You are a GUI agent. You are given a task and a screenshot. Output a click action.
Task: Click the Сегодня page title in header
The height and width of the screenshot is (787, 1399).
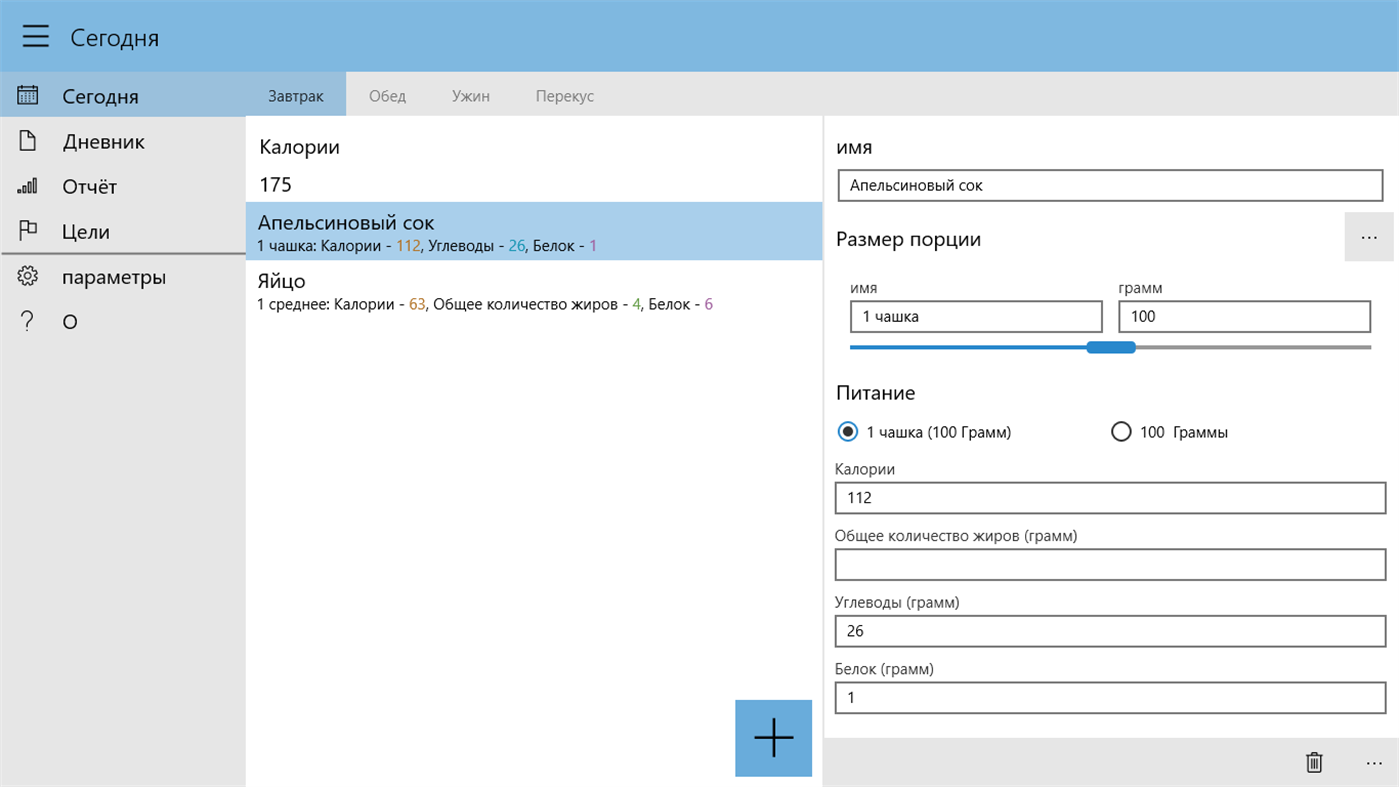(x=114, y=38)
